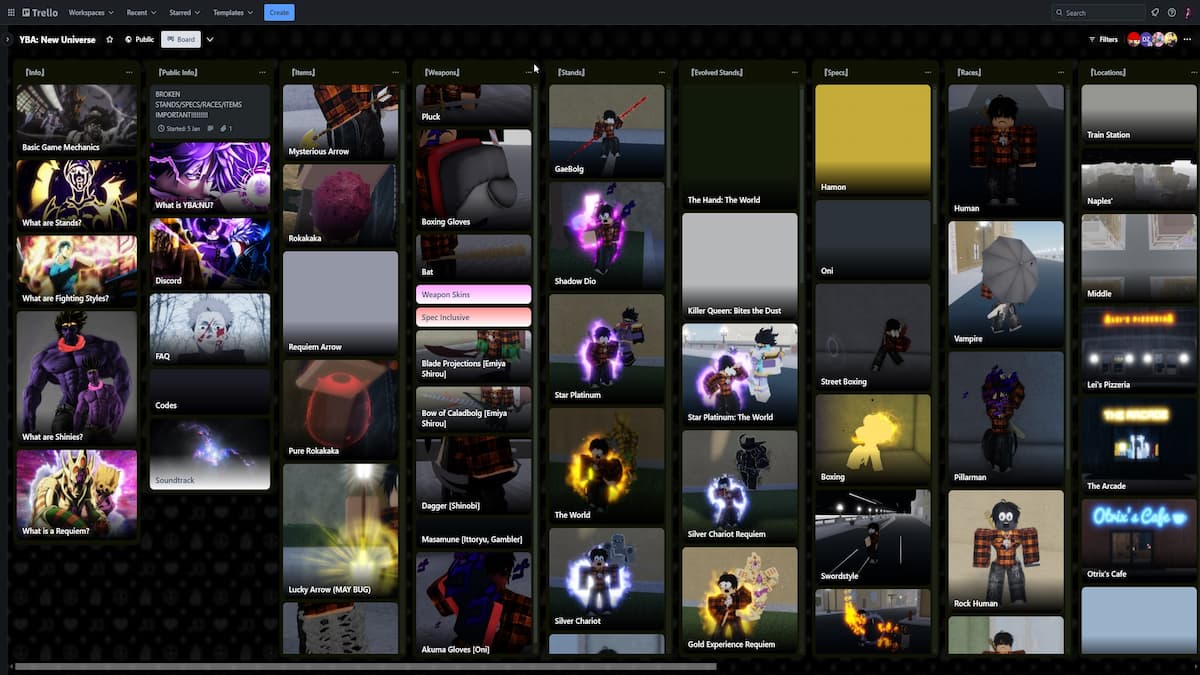This screenshot has height=675, width=1200.
Task: Open the notifications icon in the top bar
Action: 1155,13
